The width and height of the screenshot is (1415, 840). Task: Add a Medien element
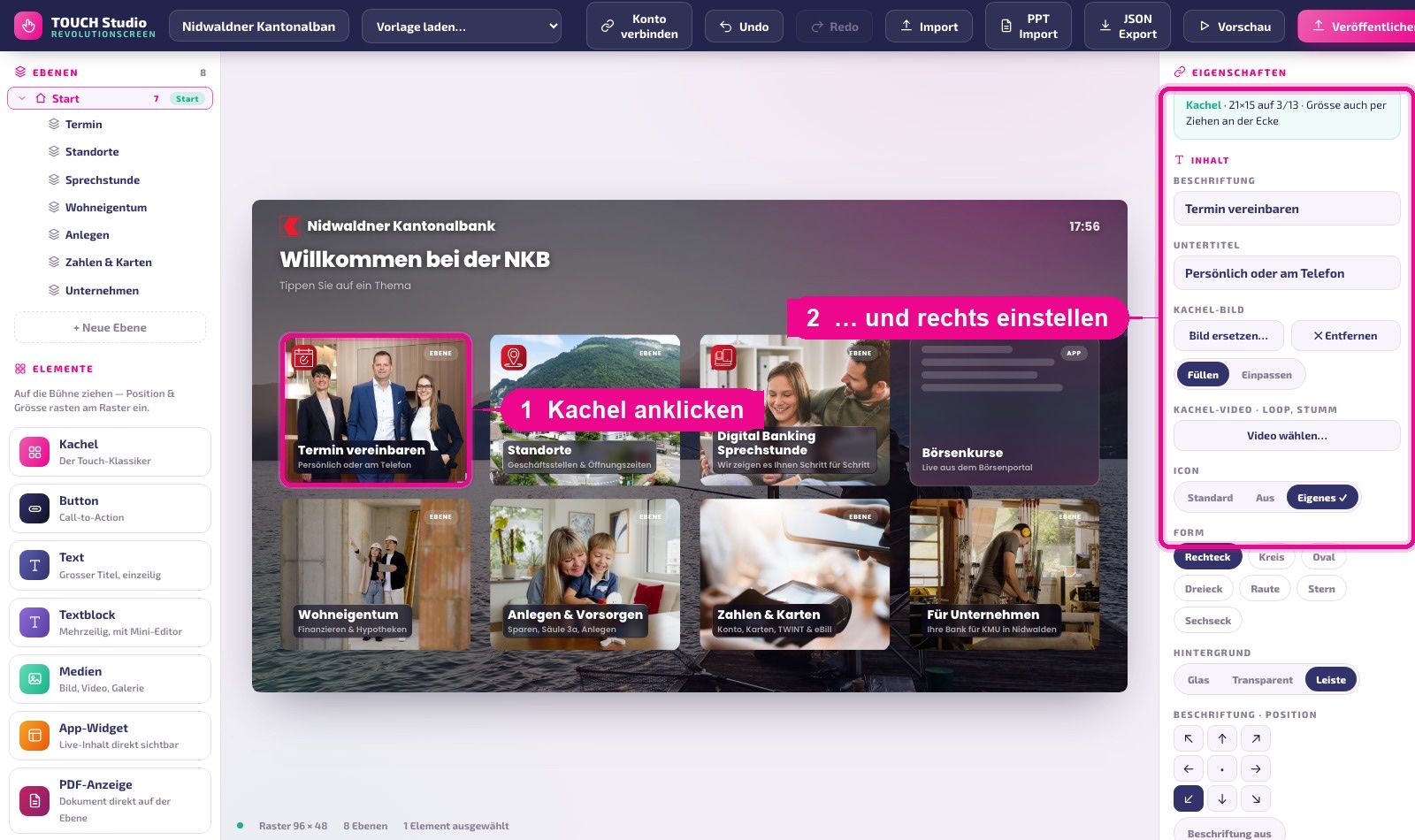pyautogui.click(x=110, y=679)
